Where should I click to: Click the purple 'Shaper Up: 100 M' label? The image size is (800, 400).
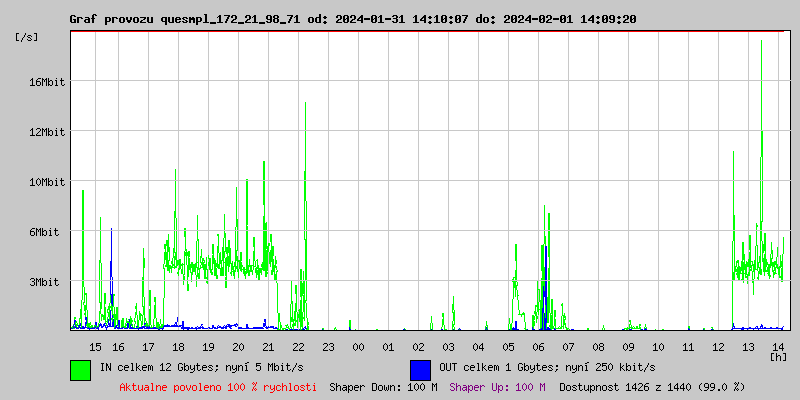click(x=497, y=386)
